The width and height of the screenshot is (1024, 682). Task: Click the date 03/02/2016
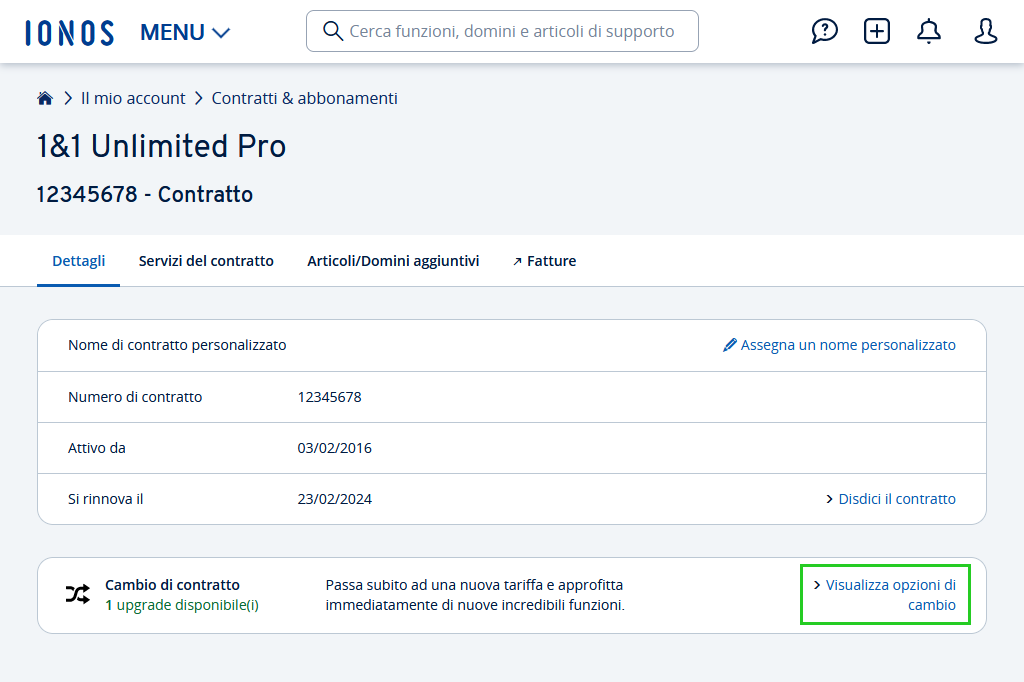click(x=334, y=448)
